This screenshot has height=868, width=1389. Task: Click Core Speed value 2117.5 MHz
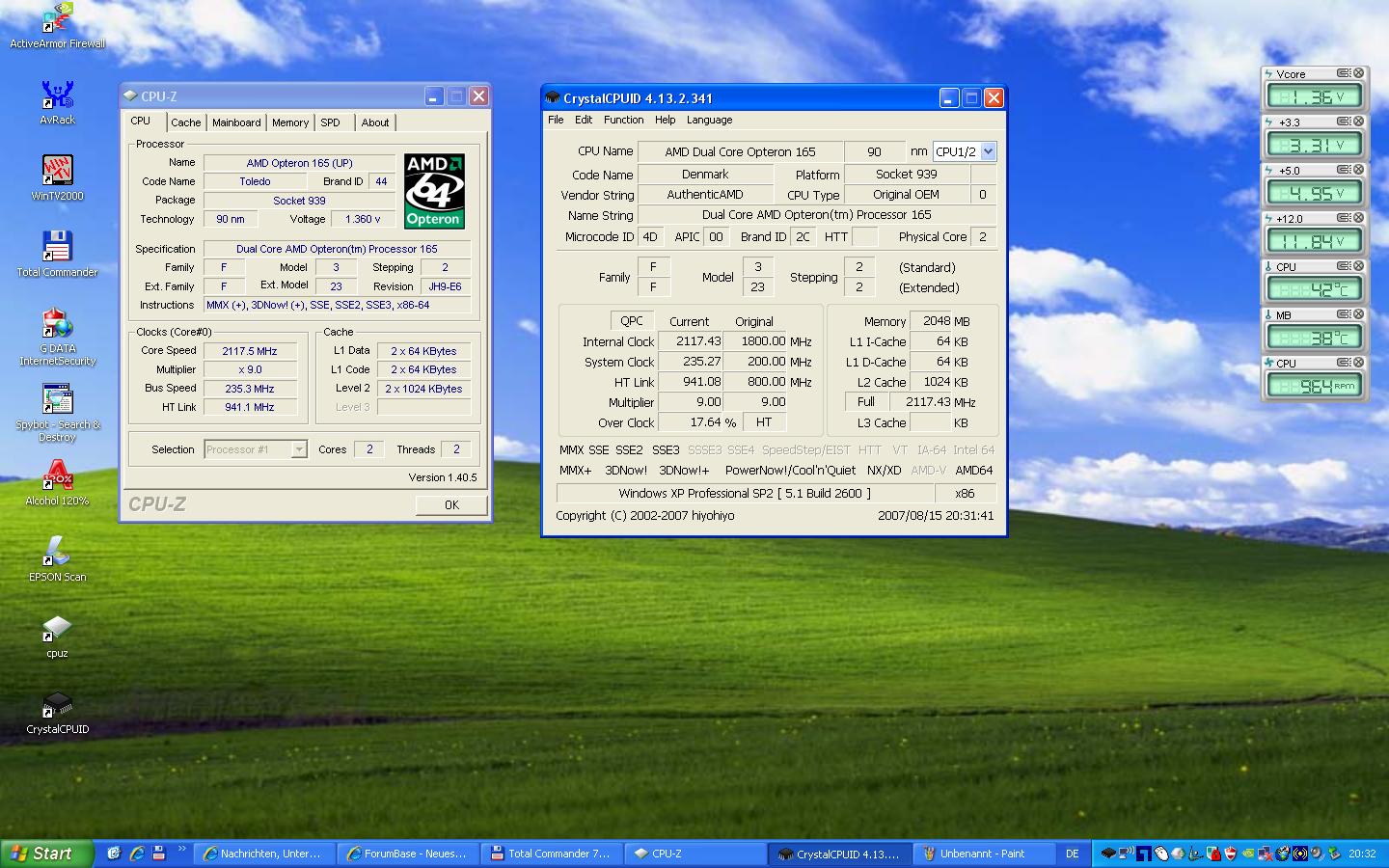(x=250, y=351)
